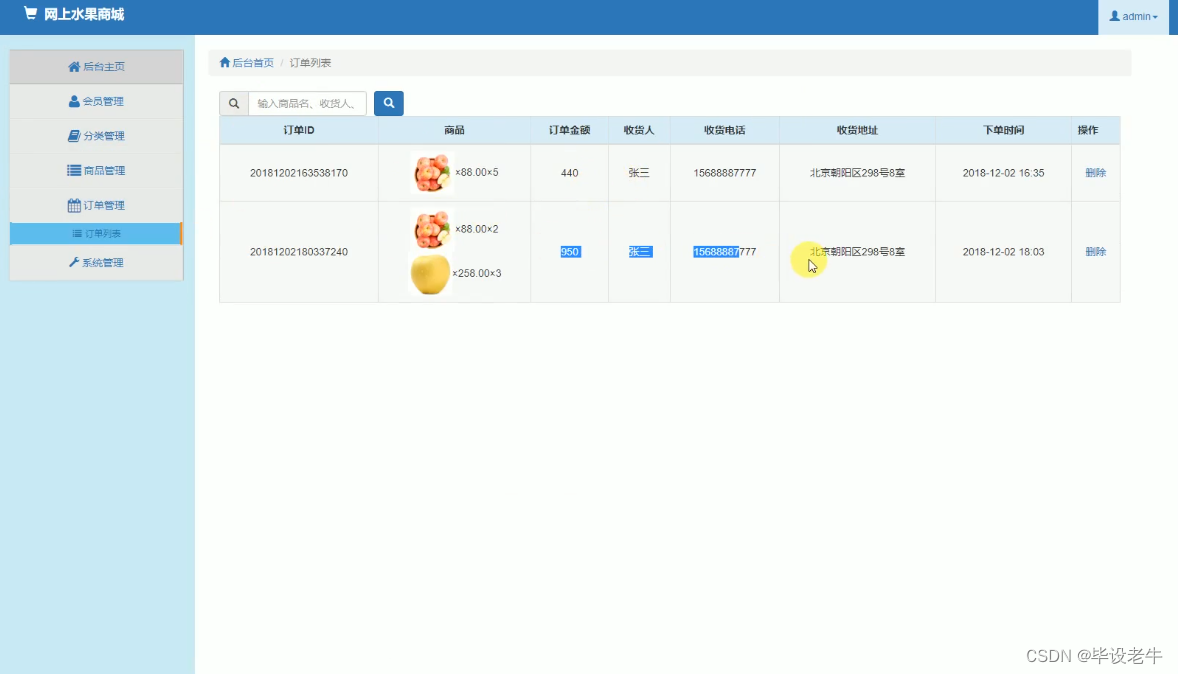The image size is (1178, 674).
Task: Select the highlighted order amount 950
Action: [x=569, y=251]
